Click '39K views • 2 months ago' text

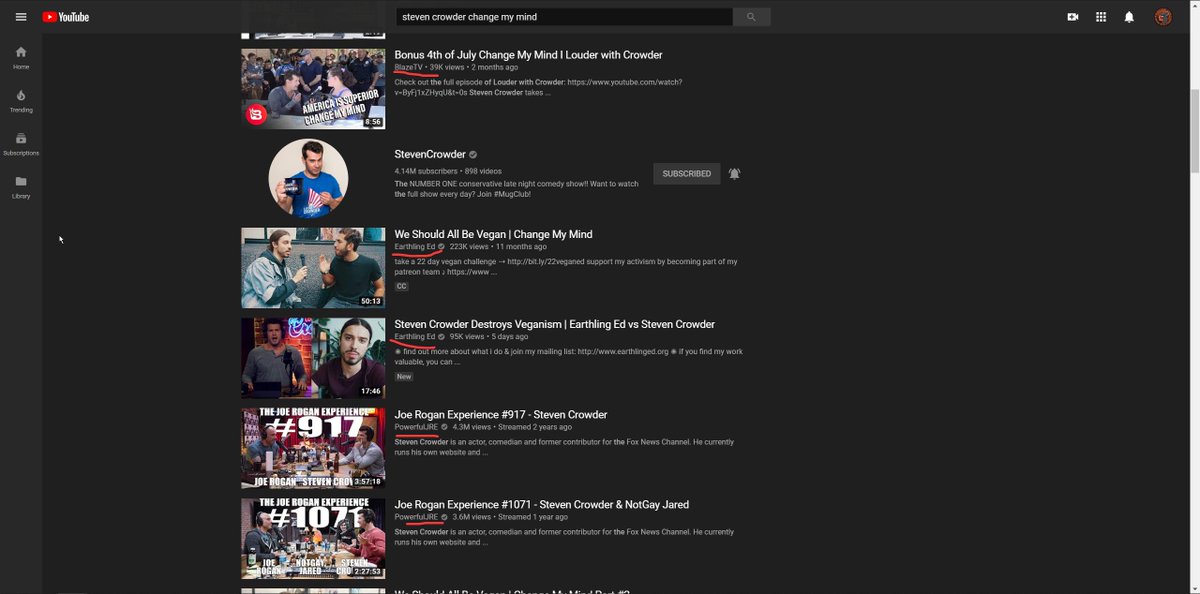474,67
